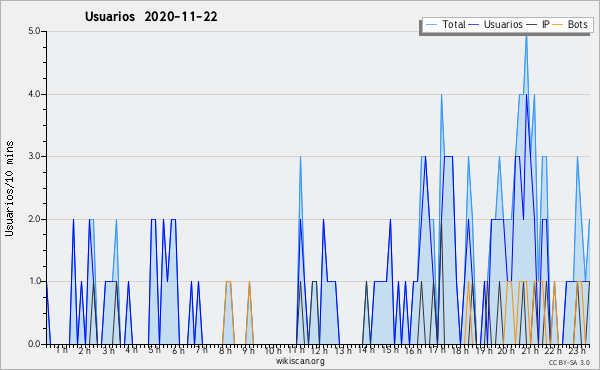Click the 8 h x-axis label
Viewport: 600px width, 370px height.
coord(225,350)
